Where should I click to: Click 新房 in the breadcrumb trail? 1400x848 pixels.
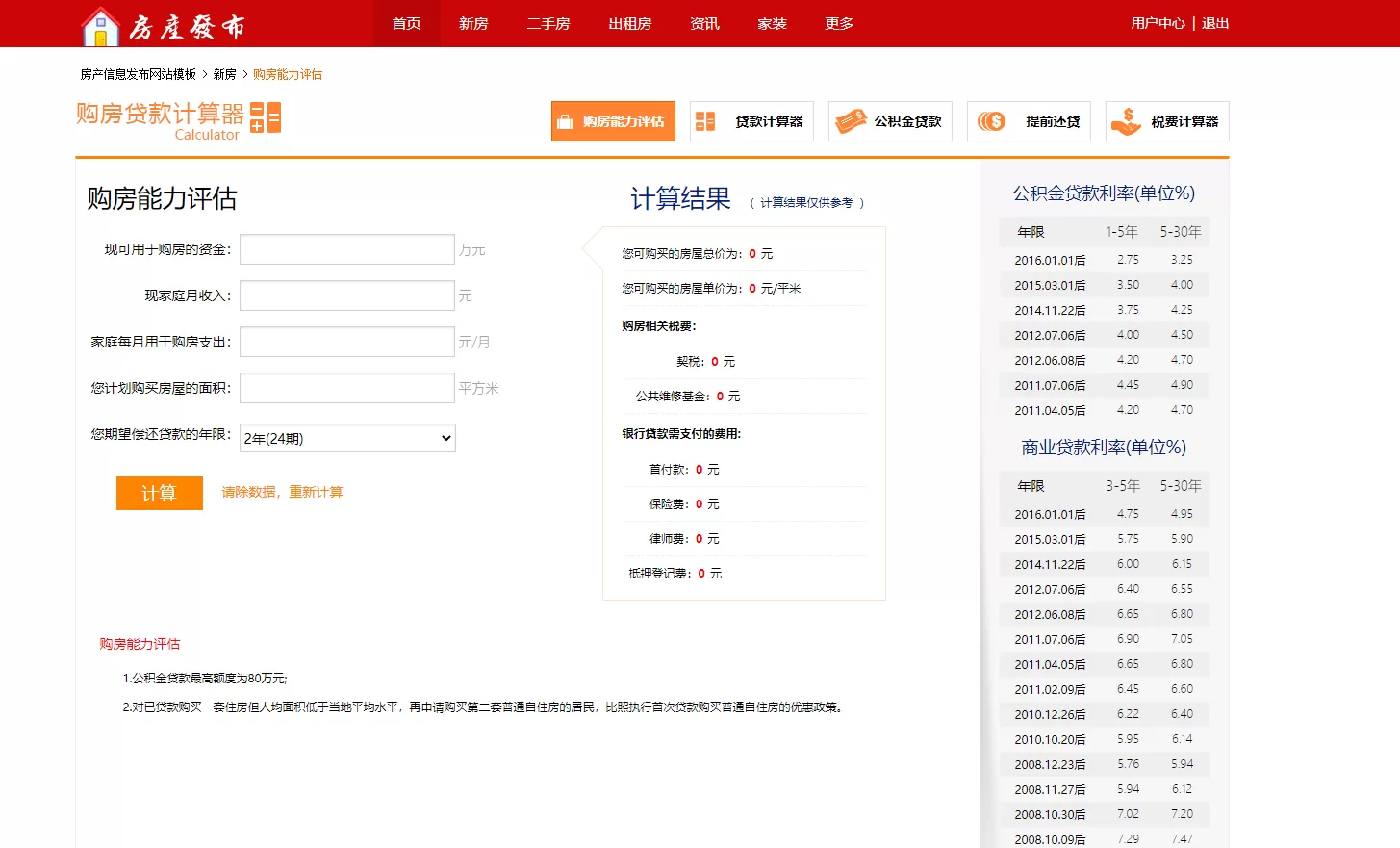coord(225,74)
